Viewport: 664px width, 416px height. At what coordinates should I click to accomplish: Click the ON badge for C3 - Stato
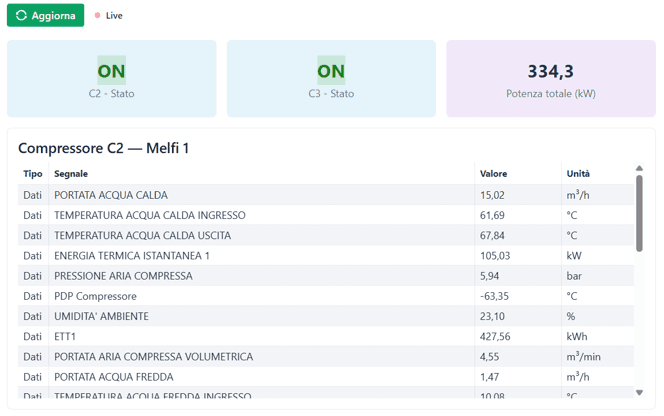[331, 71]
